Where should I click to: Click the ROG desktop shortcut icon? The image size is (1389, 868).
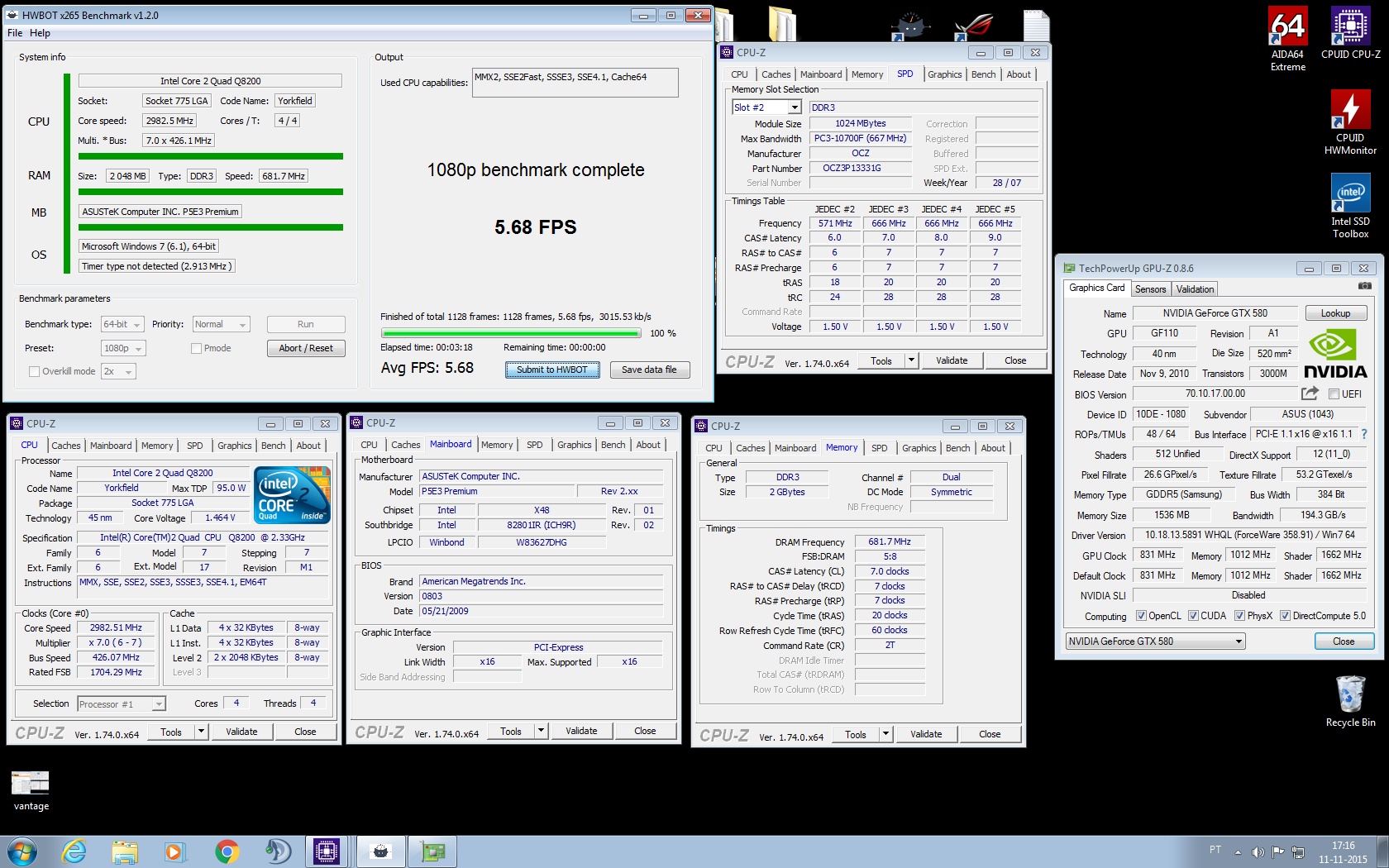[x=974, y=25]
